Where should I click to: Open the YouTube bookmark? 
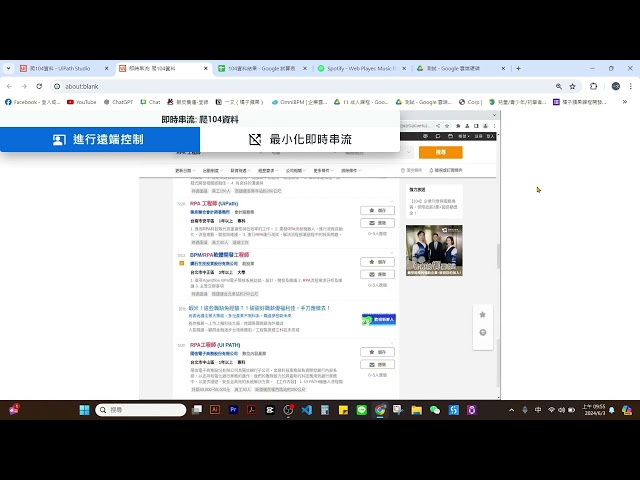(82, 102)
